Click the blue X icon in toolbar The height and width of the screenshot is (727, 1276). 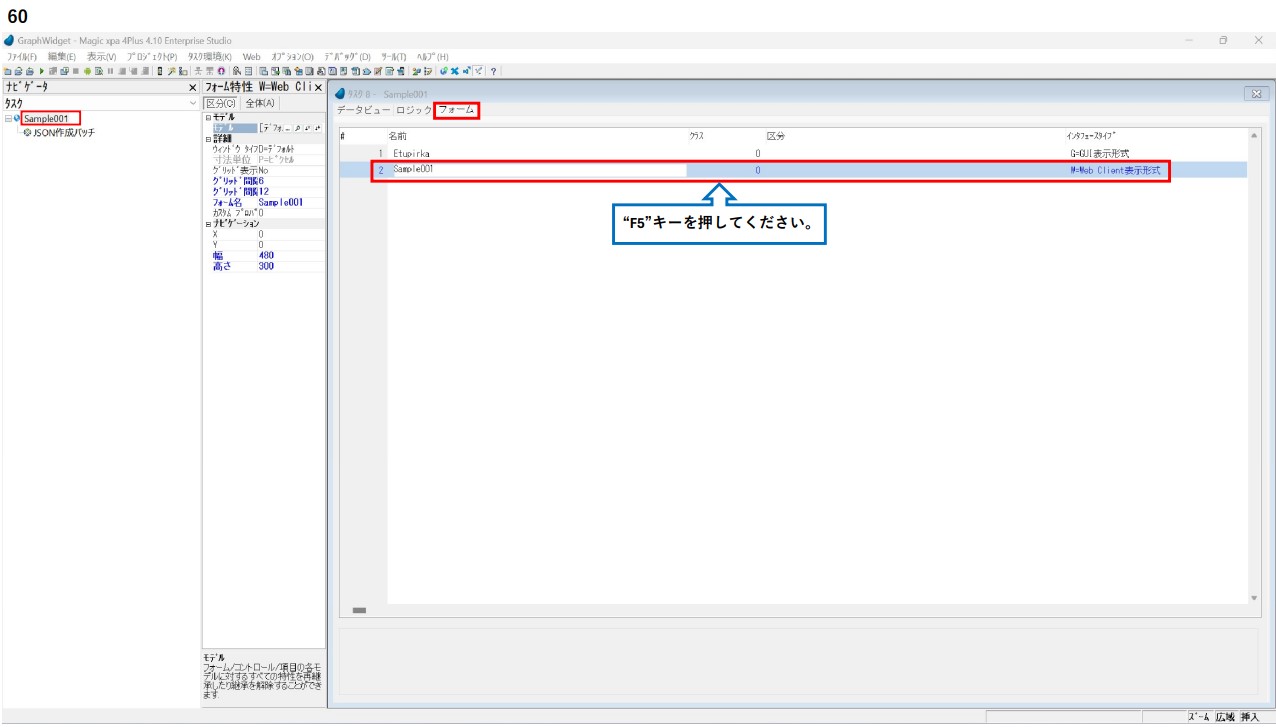click(455, 72)
